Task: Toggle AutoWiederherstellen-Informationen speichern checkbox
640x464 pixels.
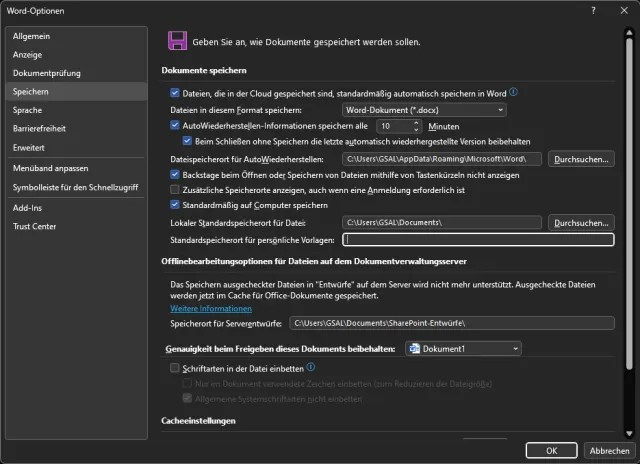Action: click(175, 127)
